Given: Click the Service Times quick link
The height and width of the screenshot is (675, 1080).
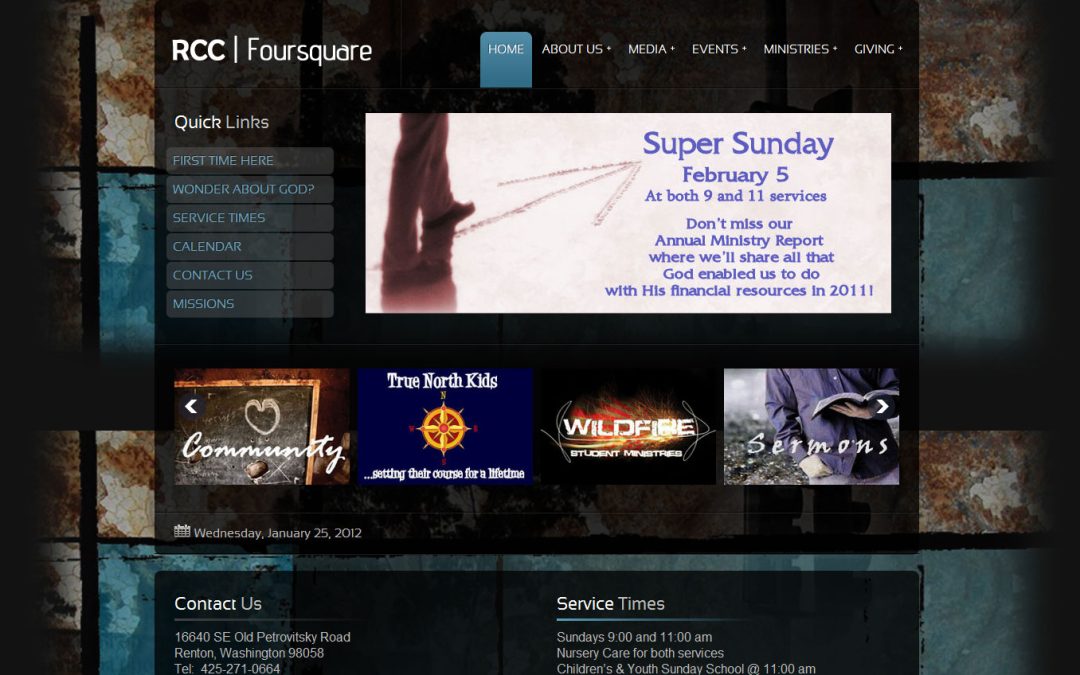Looking at the screenshot, I should coord(249,217).
